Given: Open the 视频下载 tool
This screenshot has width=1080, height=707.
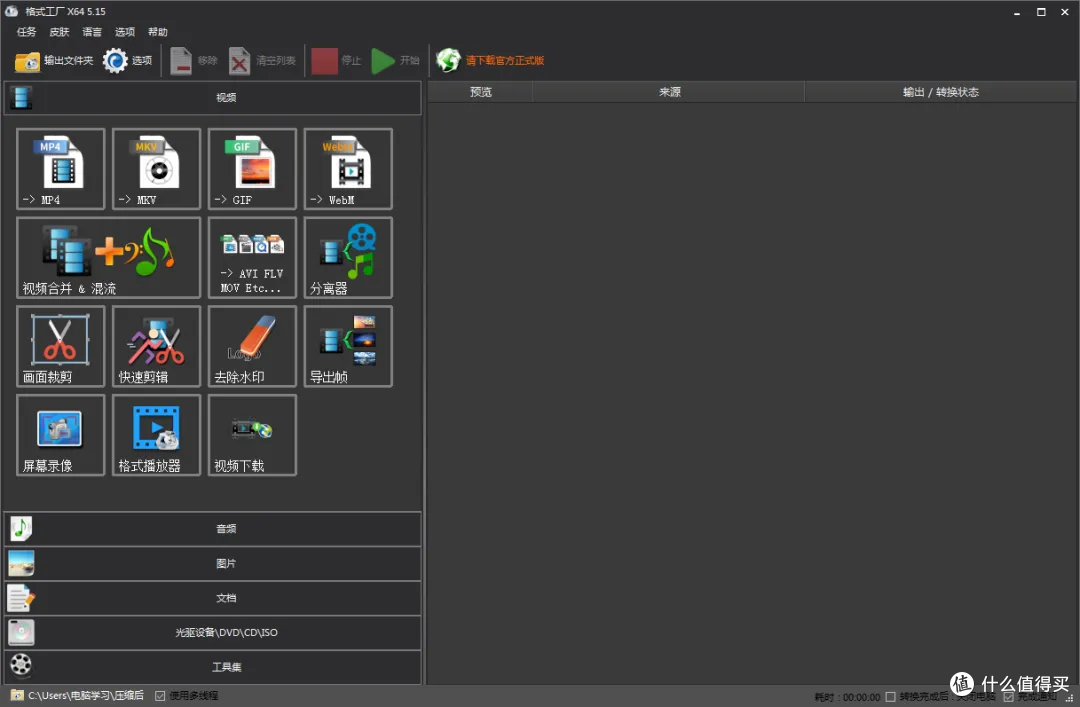Looking at the screenshot, I should point(252,435).
